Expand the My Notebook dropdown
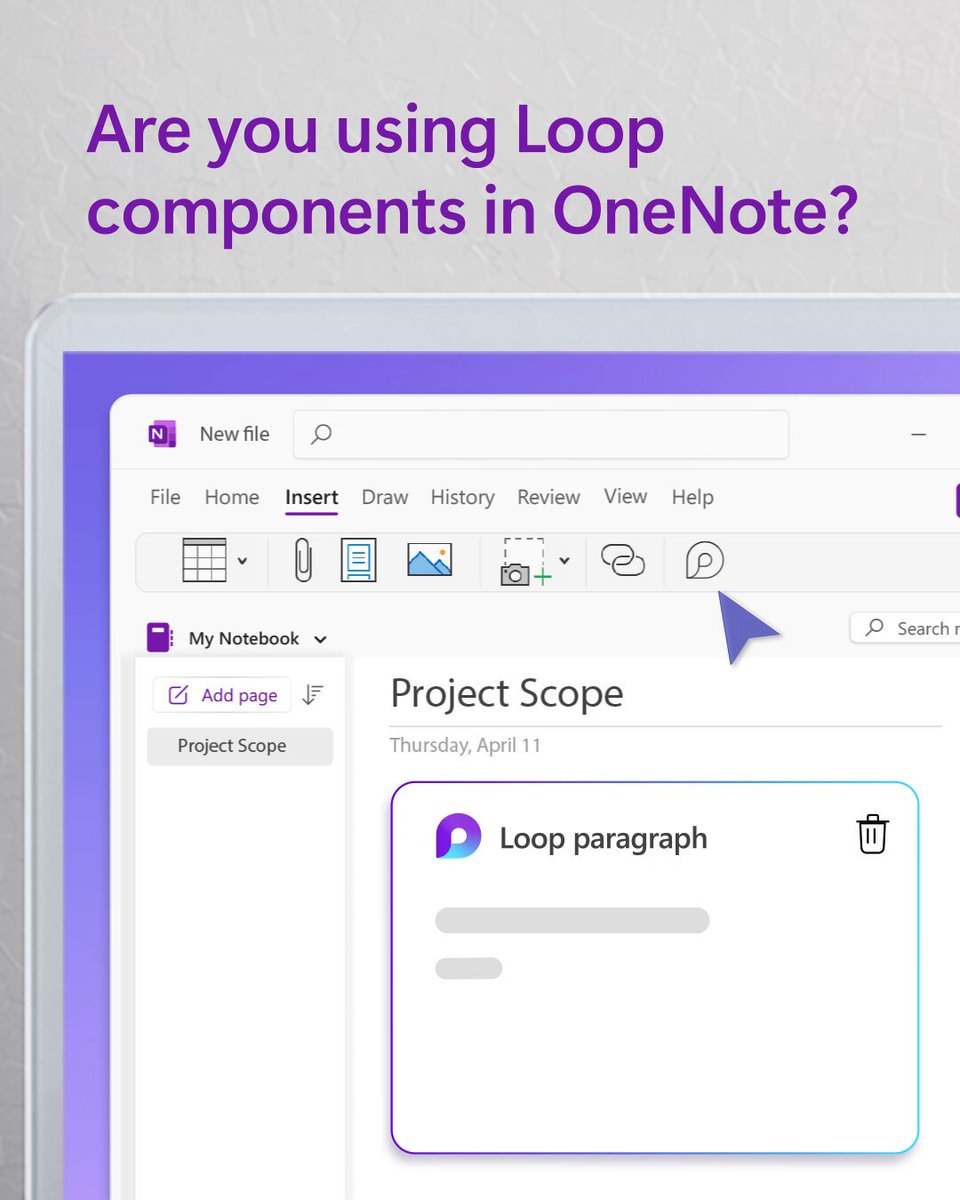Image resolution: width=960 pixels, height=1200 pixels. tap(320, 639)
